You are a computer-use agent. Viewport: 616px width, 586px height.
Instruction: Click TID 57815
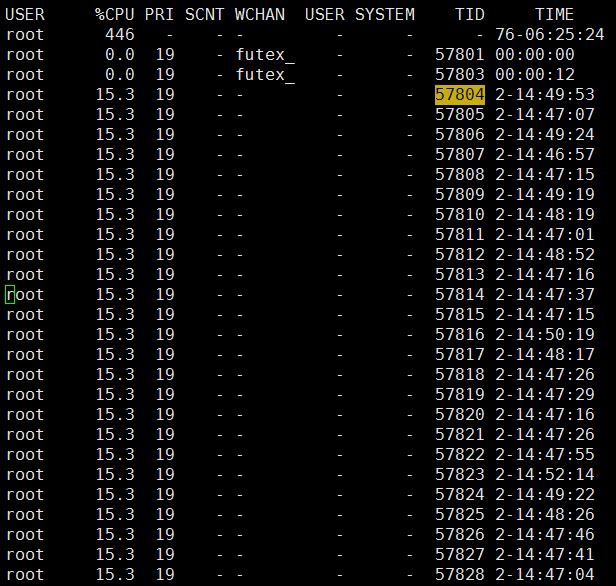click(460, 315)
